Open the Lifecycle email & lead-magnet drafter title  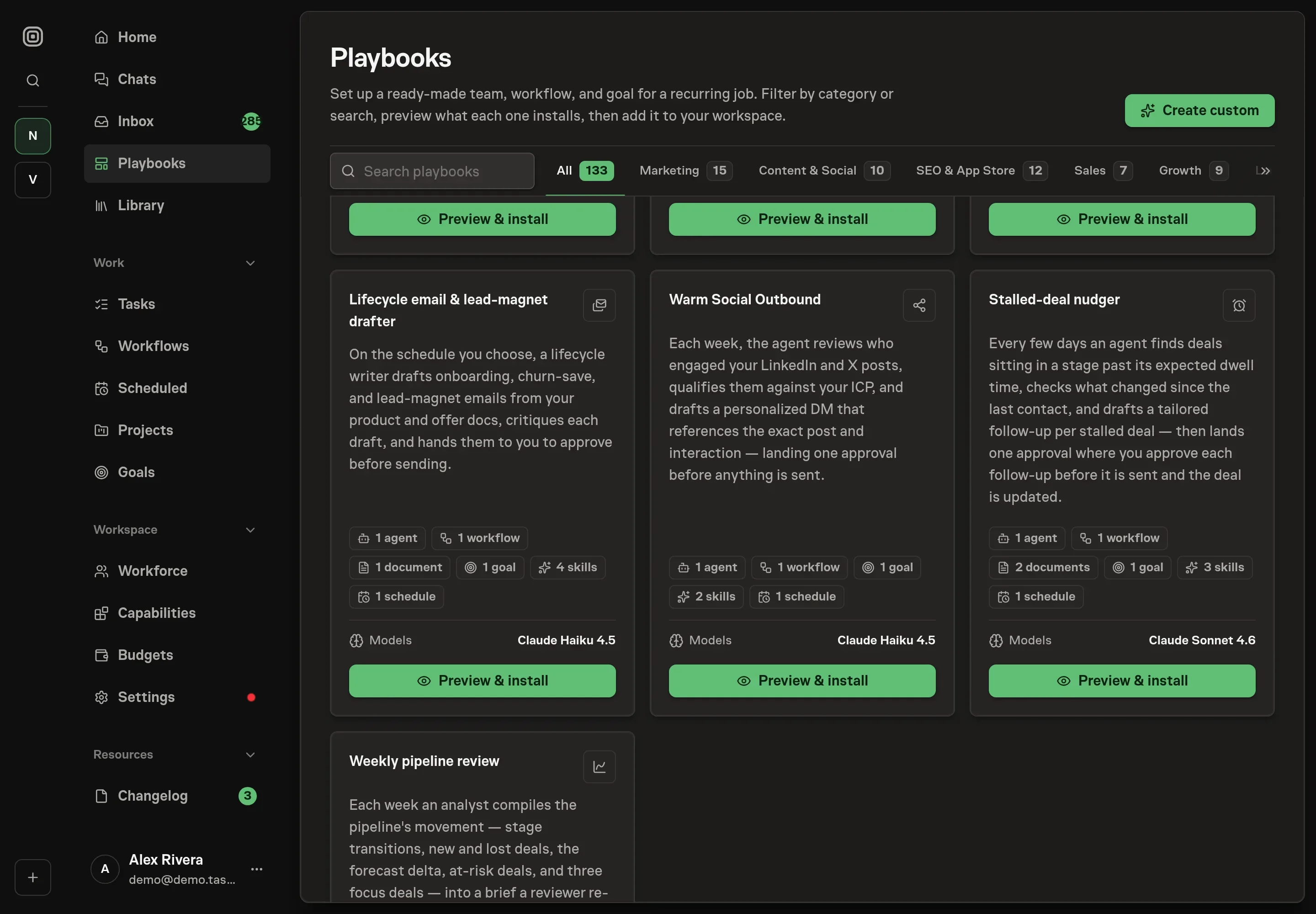tap(448, 310)
